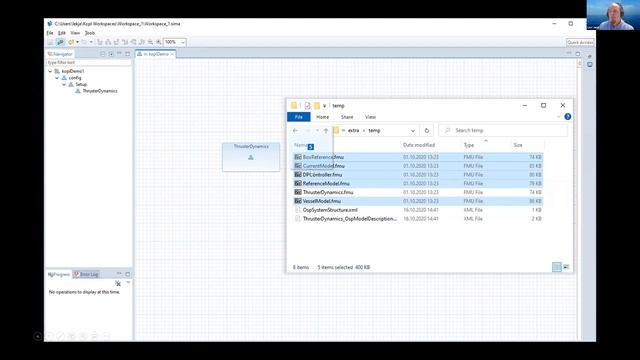Click the zoom in magnifier toolbar icon
Image resolution: width=640 pixels, height=360 pixels.
(158, 42)
